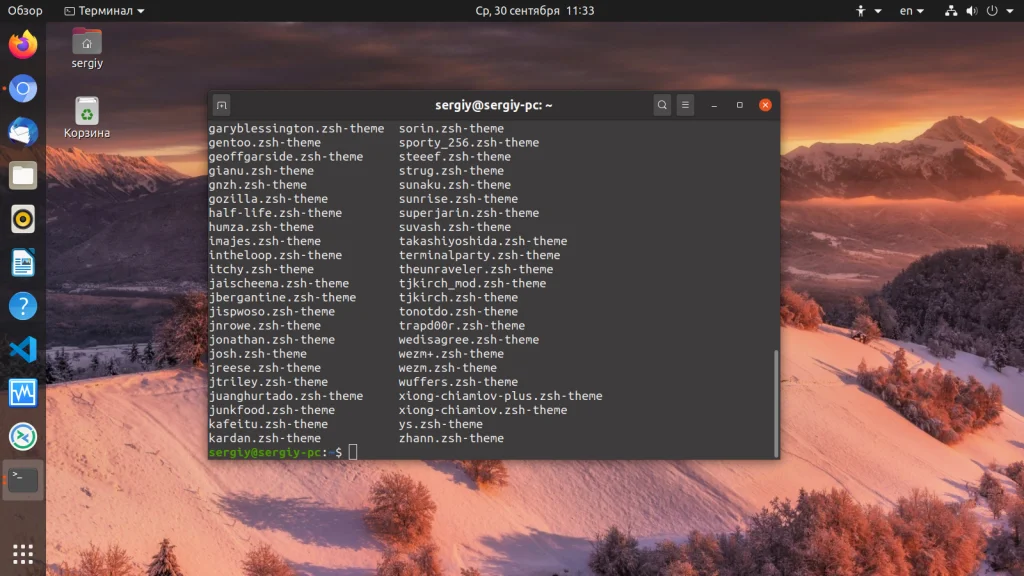Click intheloop.zsh-theme text
Viewport: 1024px width, 576px height.
pyautogui.click(x=276, y=255)
